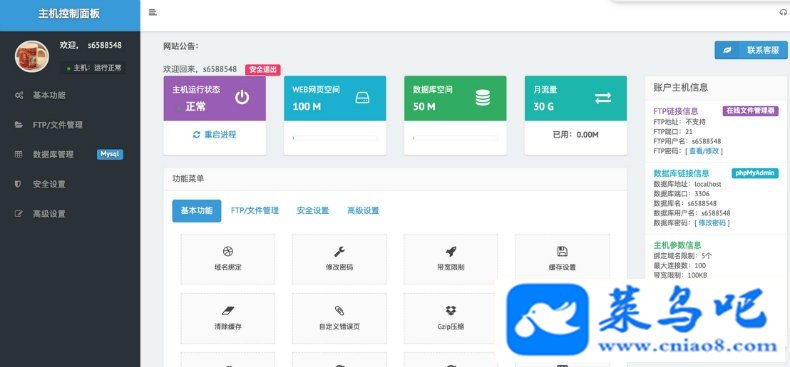790x367 pixels.
Task: Click the Mysql badge in sidebar
Action: pyautogui.click(x=110, y=155)
